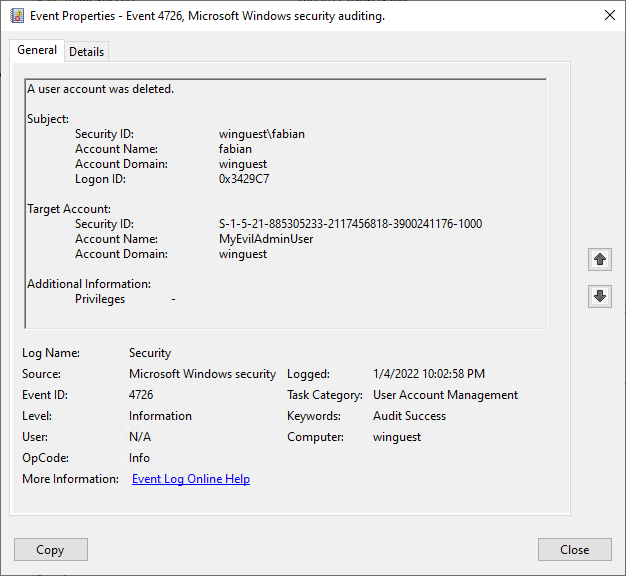Open the Event Log Online Help link
Image resolution: width=626 pixels, height=576 pixels.
coord(191,479)
